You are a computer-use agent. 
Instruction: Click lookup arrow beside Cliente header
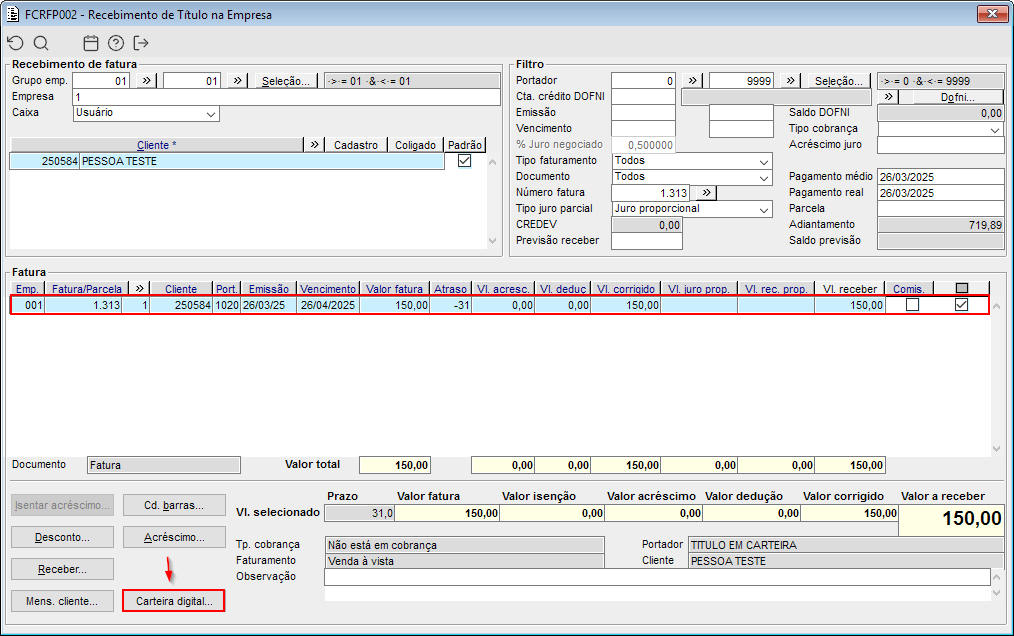point(314,145)
